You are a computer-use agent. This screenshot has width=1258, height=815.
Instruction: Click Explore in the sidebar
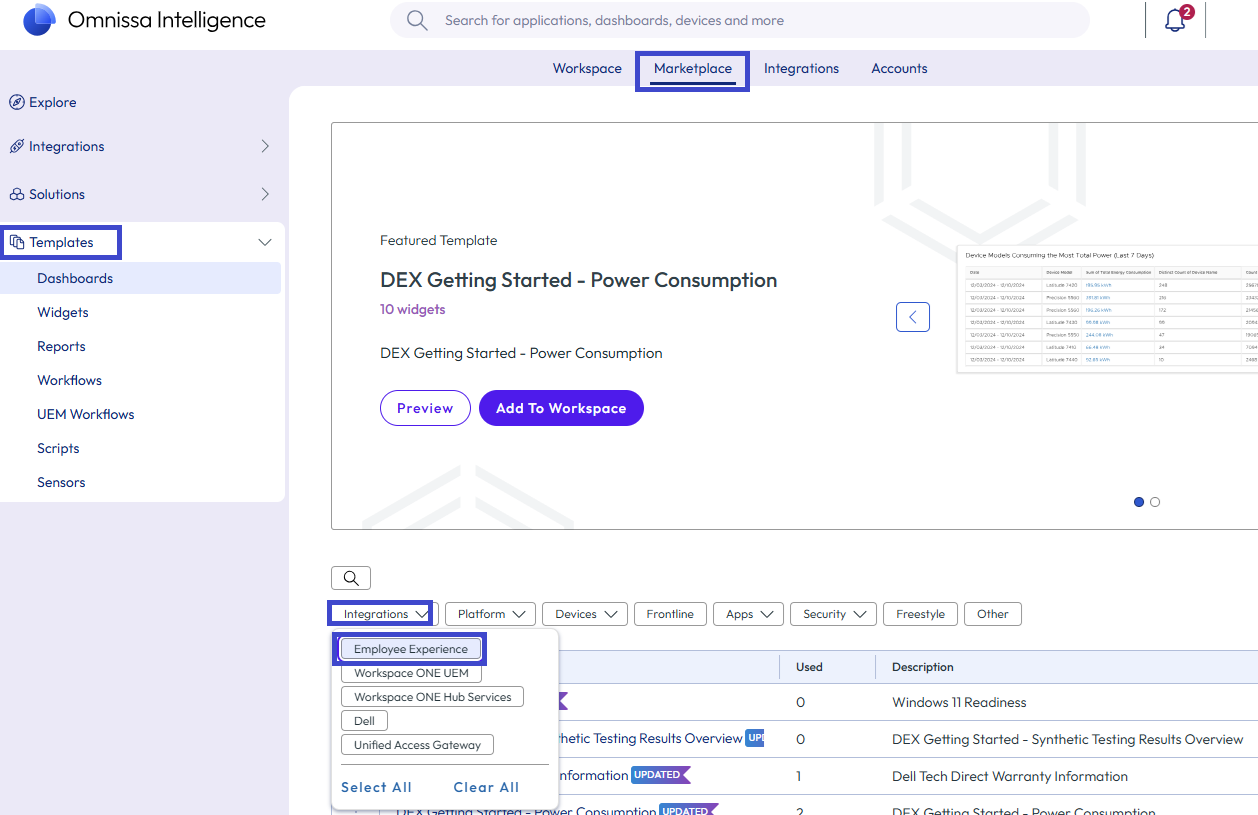(x=53, y=102)
